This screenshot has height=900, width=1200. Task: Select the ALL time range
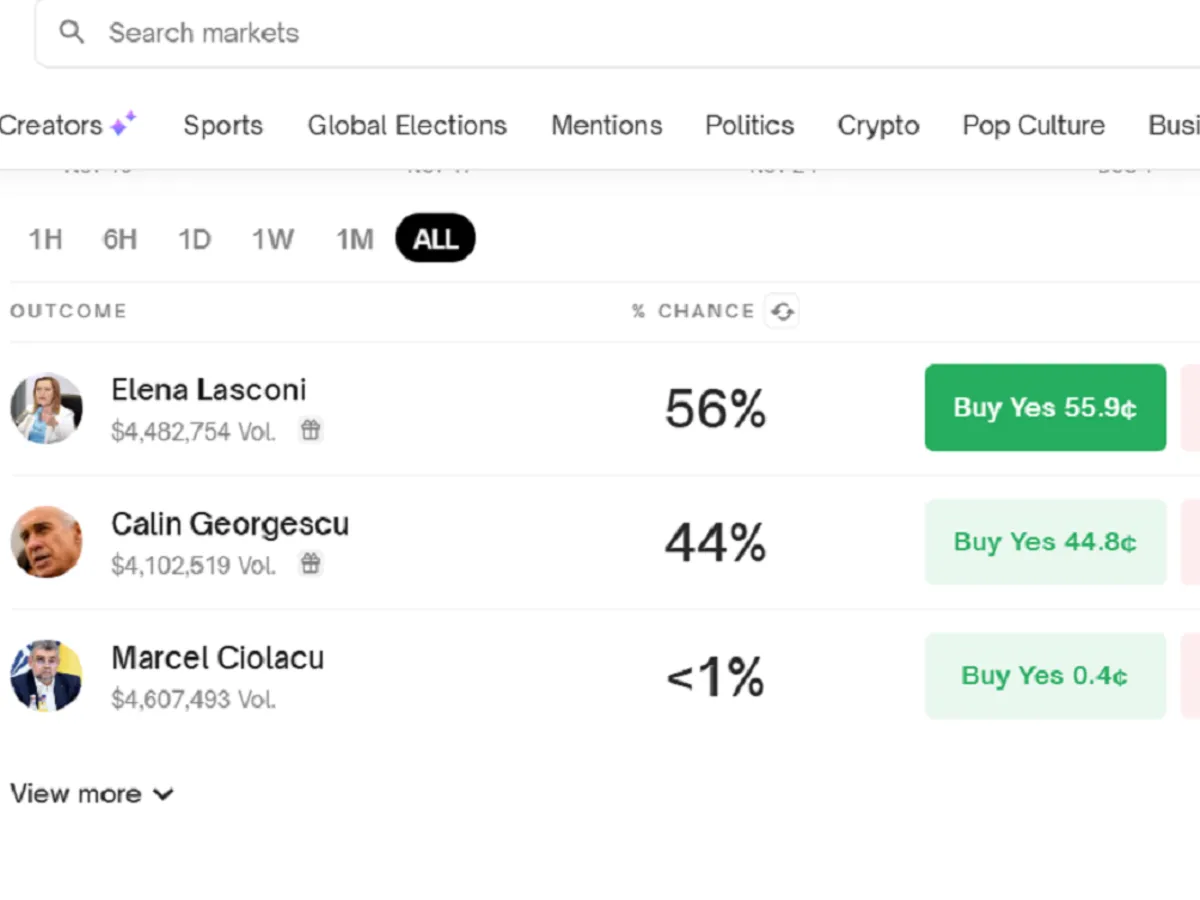coord(435,240)
